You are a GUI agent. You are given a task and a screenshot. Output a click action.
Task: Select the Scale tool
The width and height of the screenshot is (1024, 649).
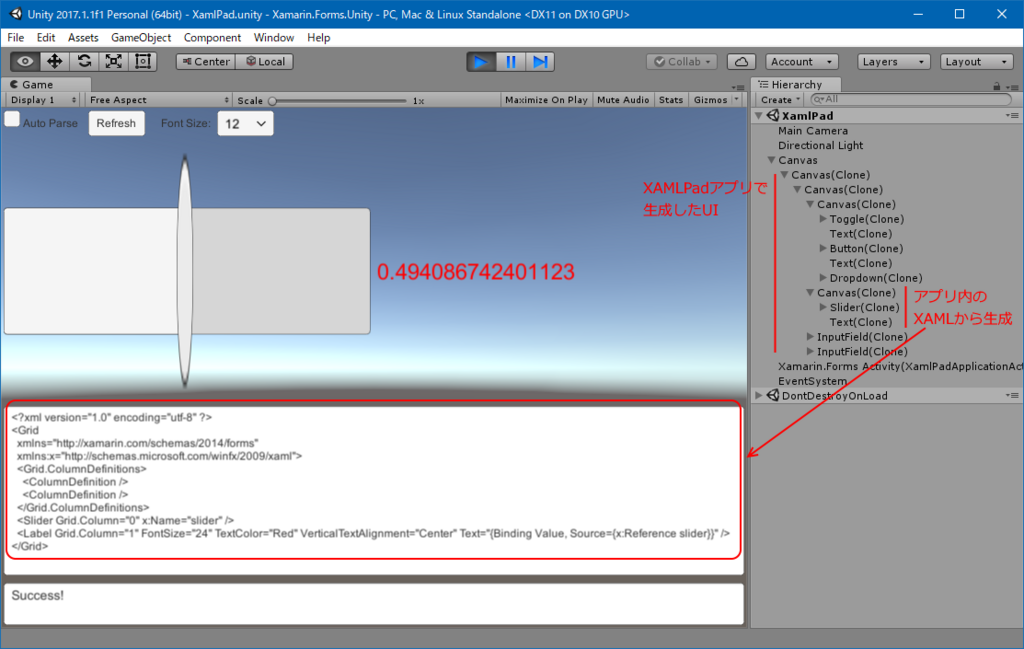tap(113, 61)
